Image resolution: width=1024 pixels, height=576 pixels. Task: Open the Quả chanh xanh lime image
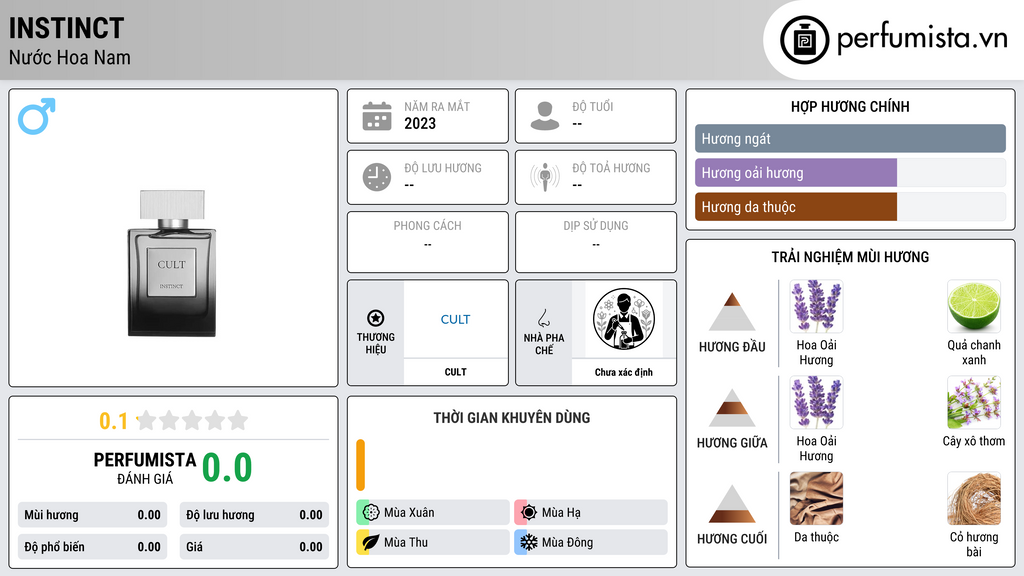[974, 306]
